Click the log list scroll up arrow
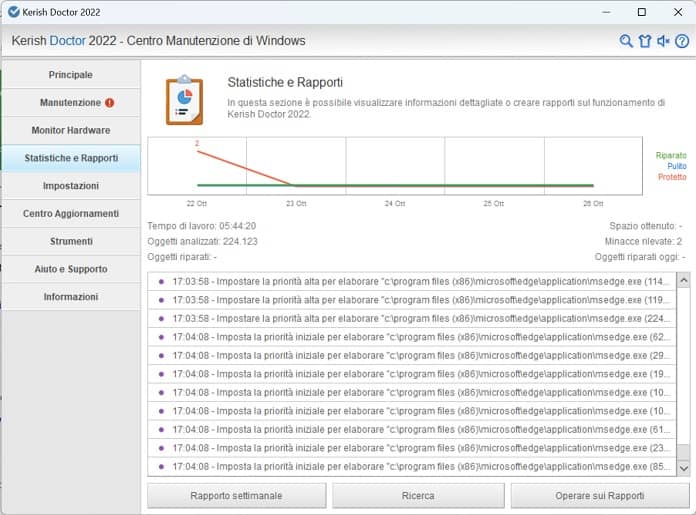Image resolution: width=696 pixels, height=515 pixels. 684,281
